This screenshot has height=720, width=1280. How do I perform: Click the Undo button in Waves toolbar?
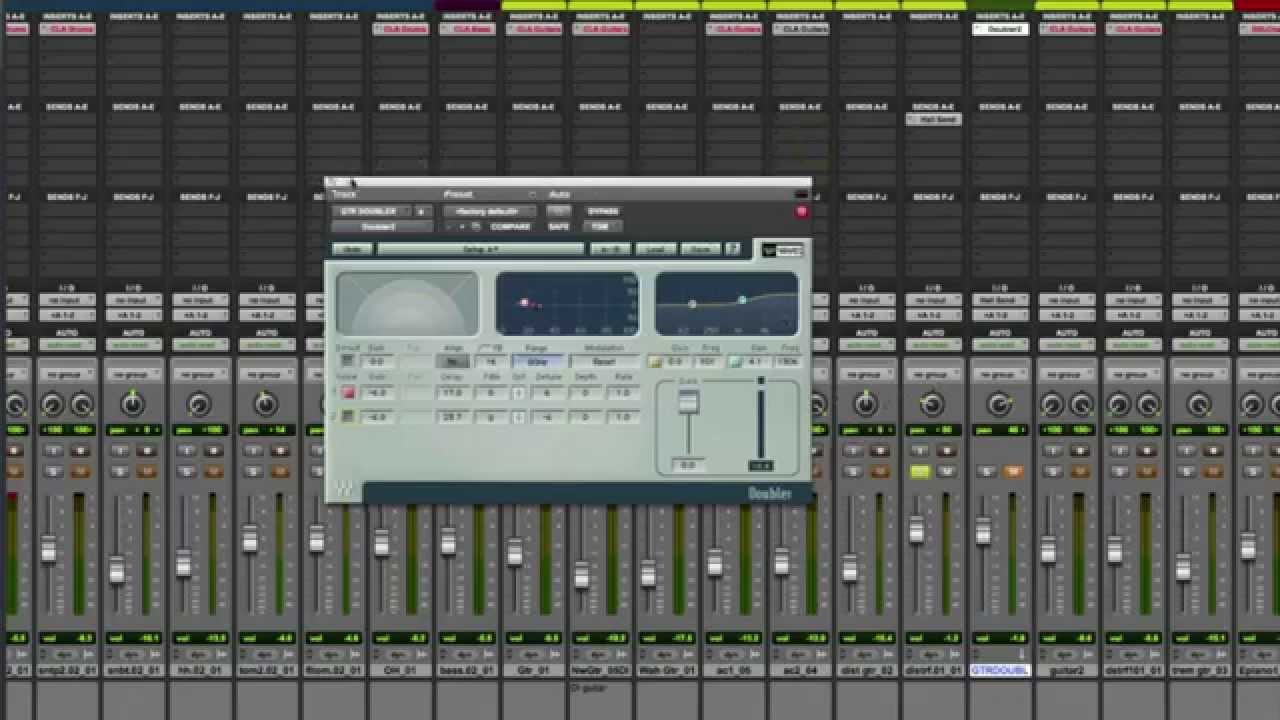pos(352,249)
